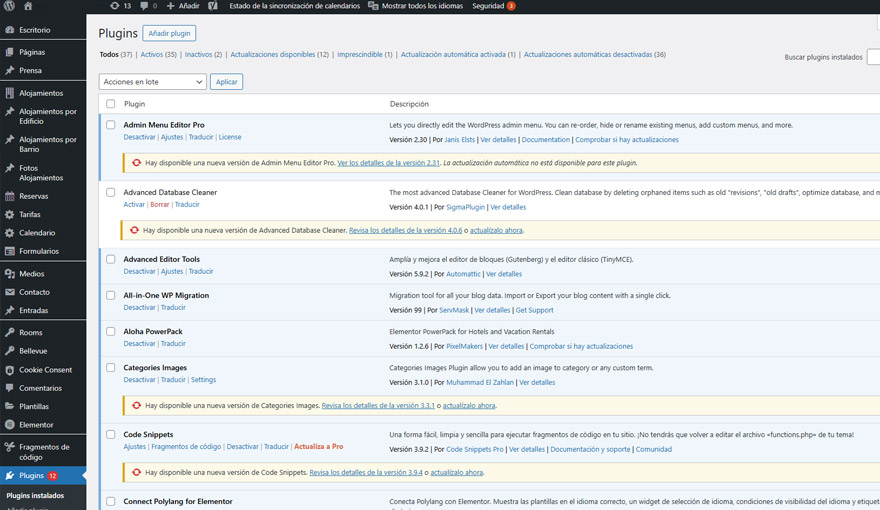Open the updates icon showing 13
Screen dimensions: 880x510
120,6
